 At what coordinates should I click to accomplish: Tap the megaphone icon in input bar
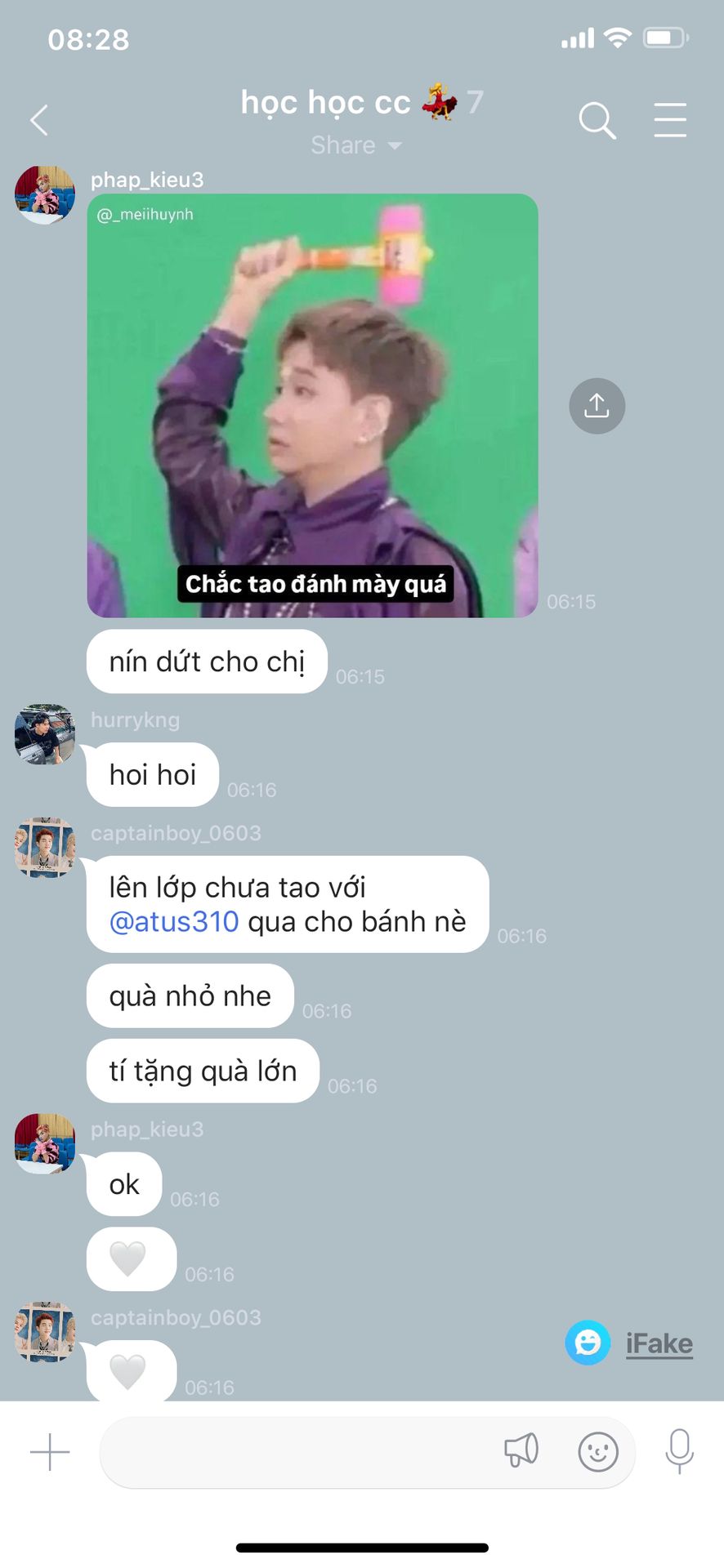(521, 1451)
